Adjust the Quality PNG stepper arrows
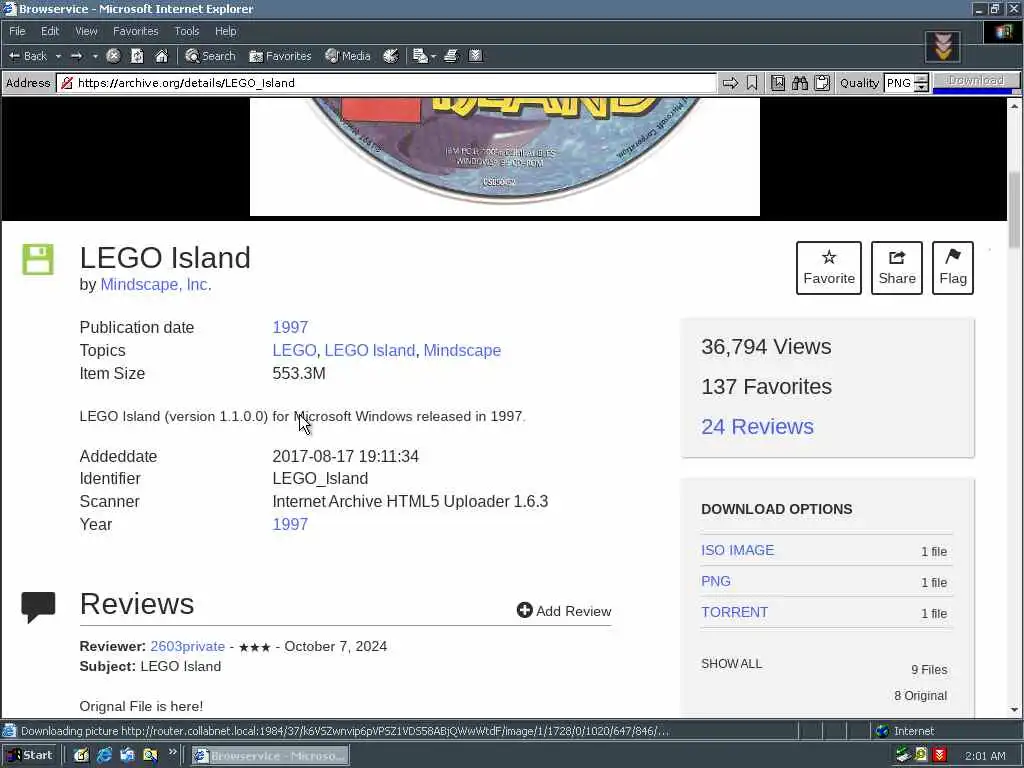1024x768 pixels. (x=921, y=83)
